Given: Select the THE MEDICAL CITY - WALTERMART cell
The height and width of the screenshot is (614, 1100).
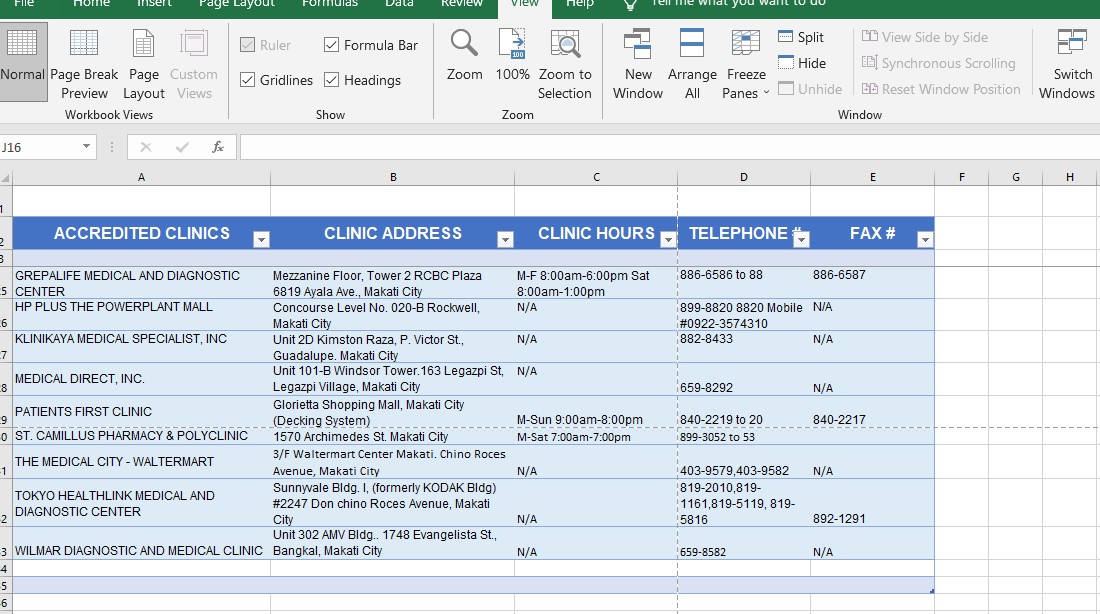Looking at the screenshot, I should click(141, 462).
